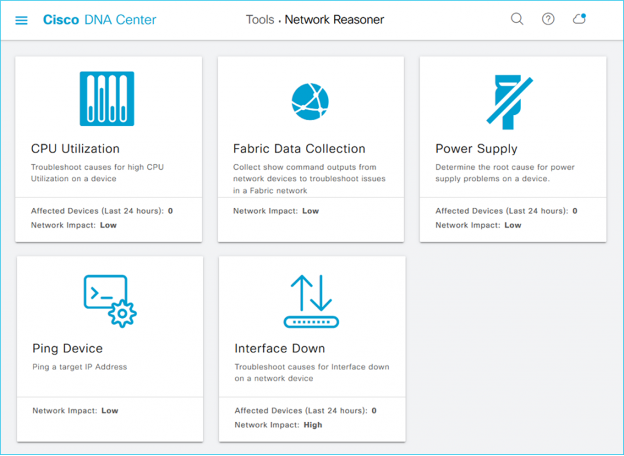
Task: Open the Fabric Data Collection title
Action: tap(299, 149)
